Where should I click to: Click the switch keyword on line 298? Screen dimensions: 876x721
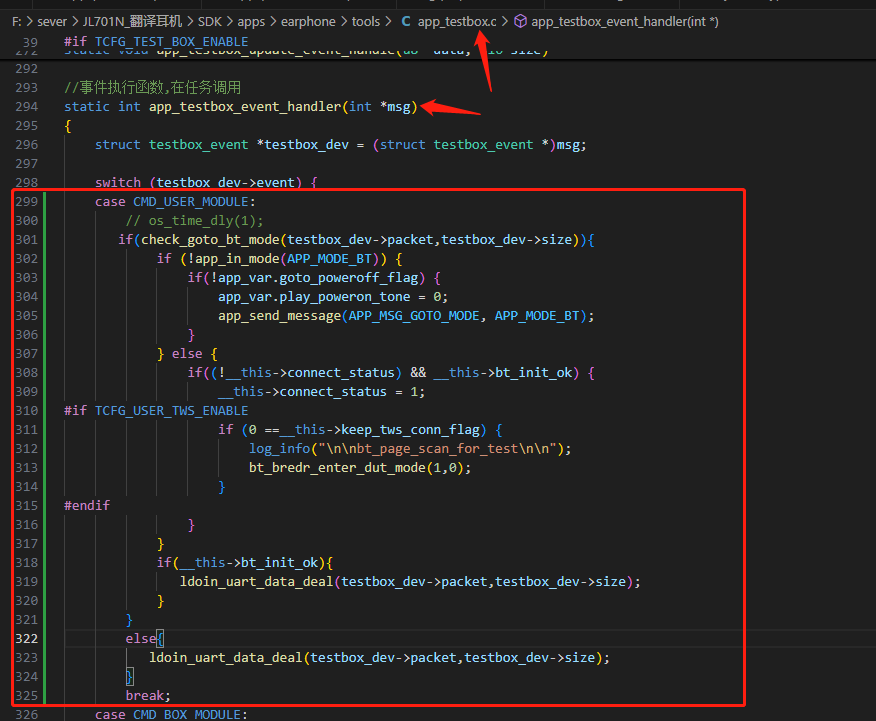(118, 183)
